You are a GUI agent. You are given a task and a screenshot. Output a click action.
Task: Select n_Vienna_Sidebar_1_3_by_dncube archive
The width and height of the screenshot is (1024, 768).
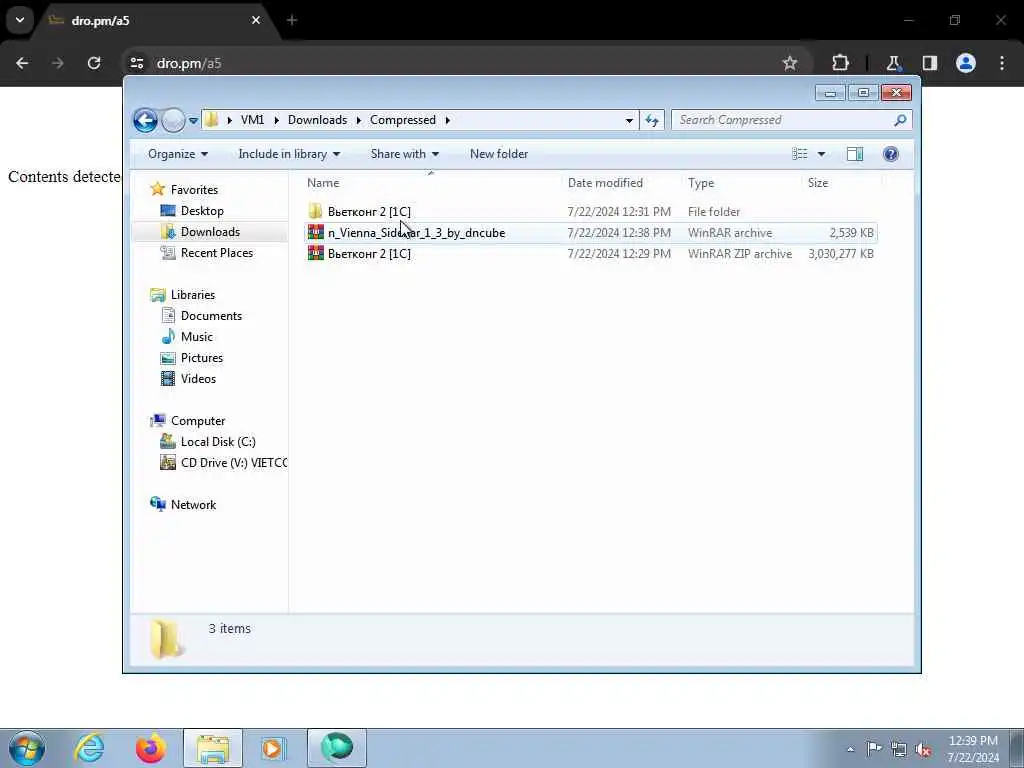click(590, 232)
